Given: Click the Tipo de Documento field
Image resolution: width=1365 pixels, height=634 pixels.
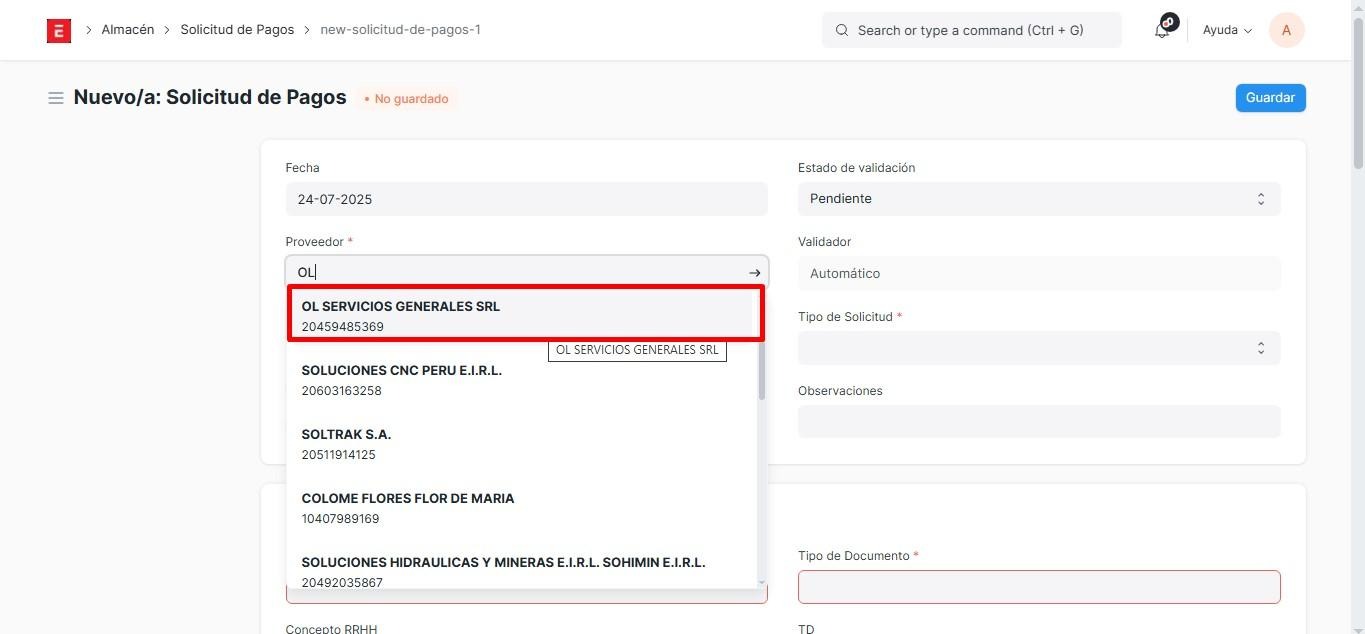Looking at the screenshot, I should click(1038, 587).
